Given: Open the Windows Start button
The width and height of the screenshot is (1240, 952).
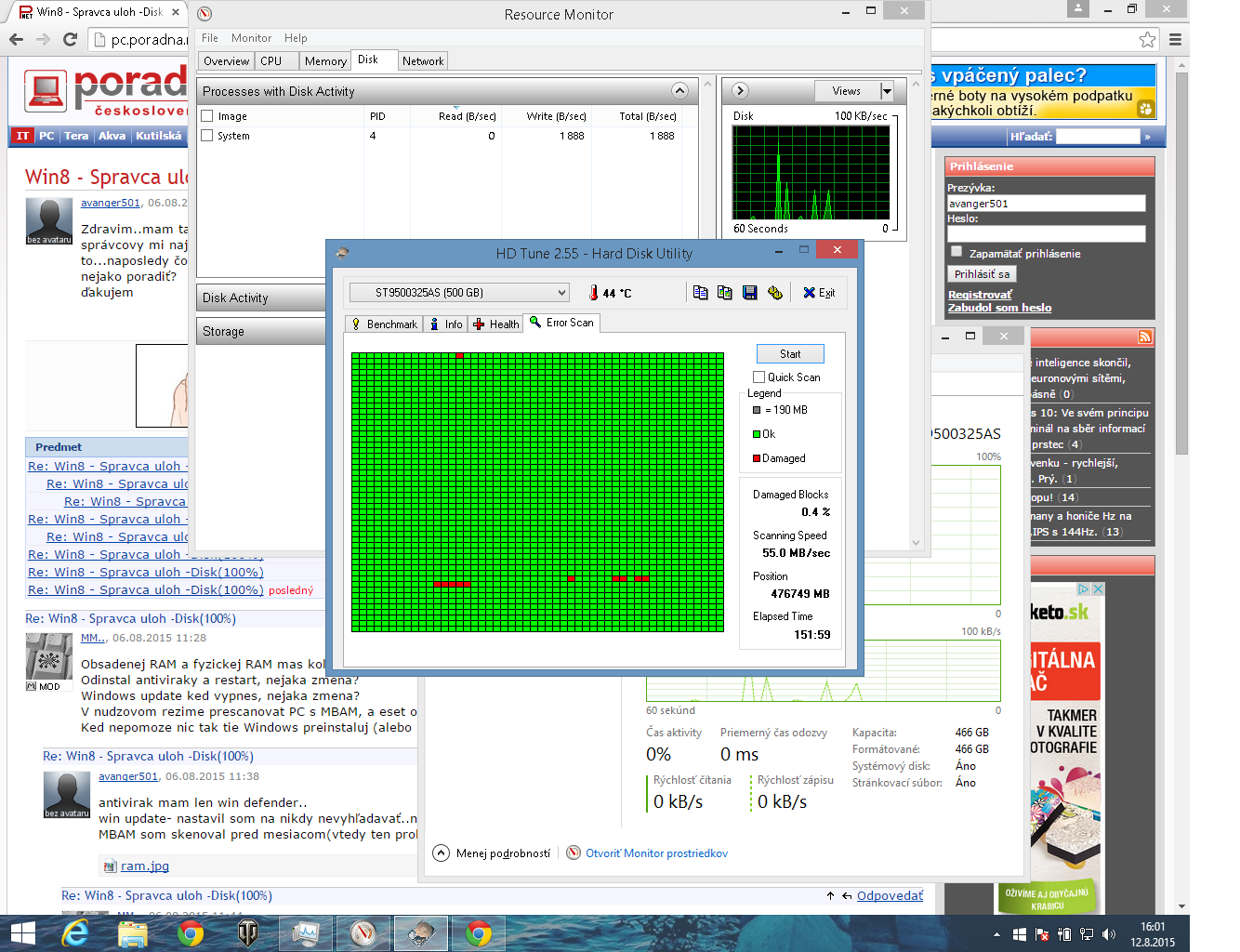Looking at the screenshot, I should (22, 933).
